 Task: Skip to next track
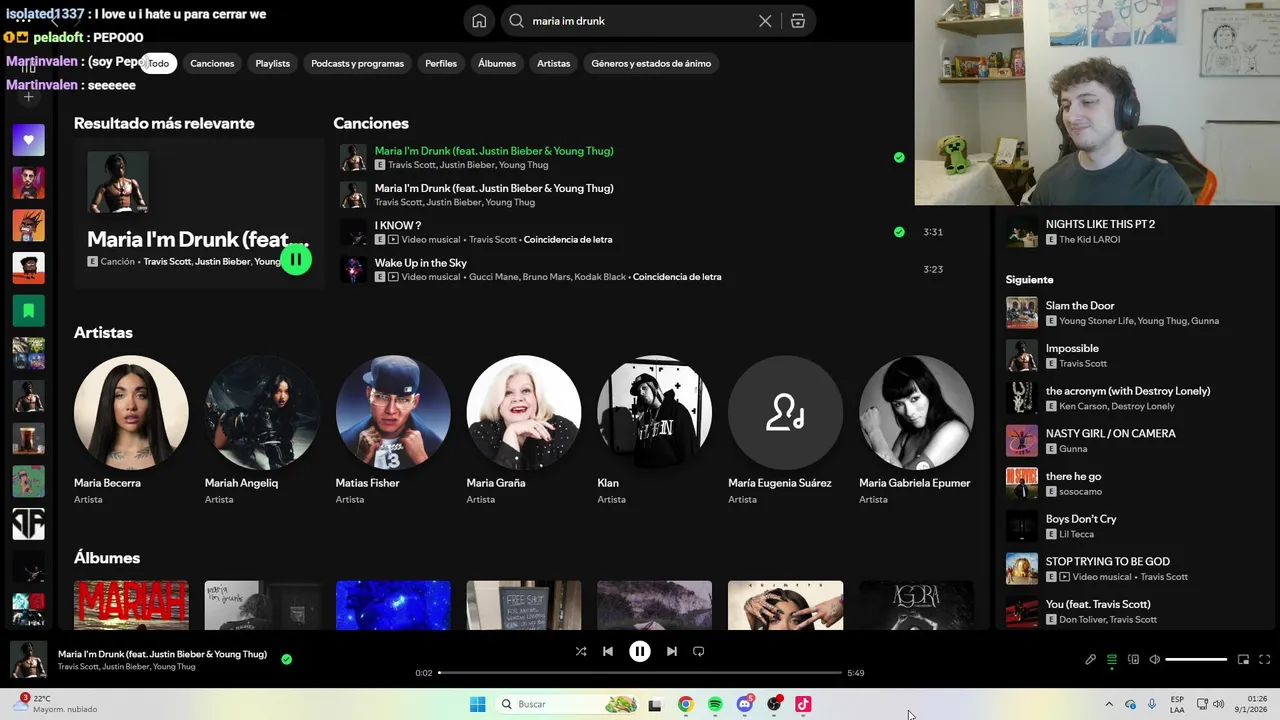point(672,651)
